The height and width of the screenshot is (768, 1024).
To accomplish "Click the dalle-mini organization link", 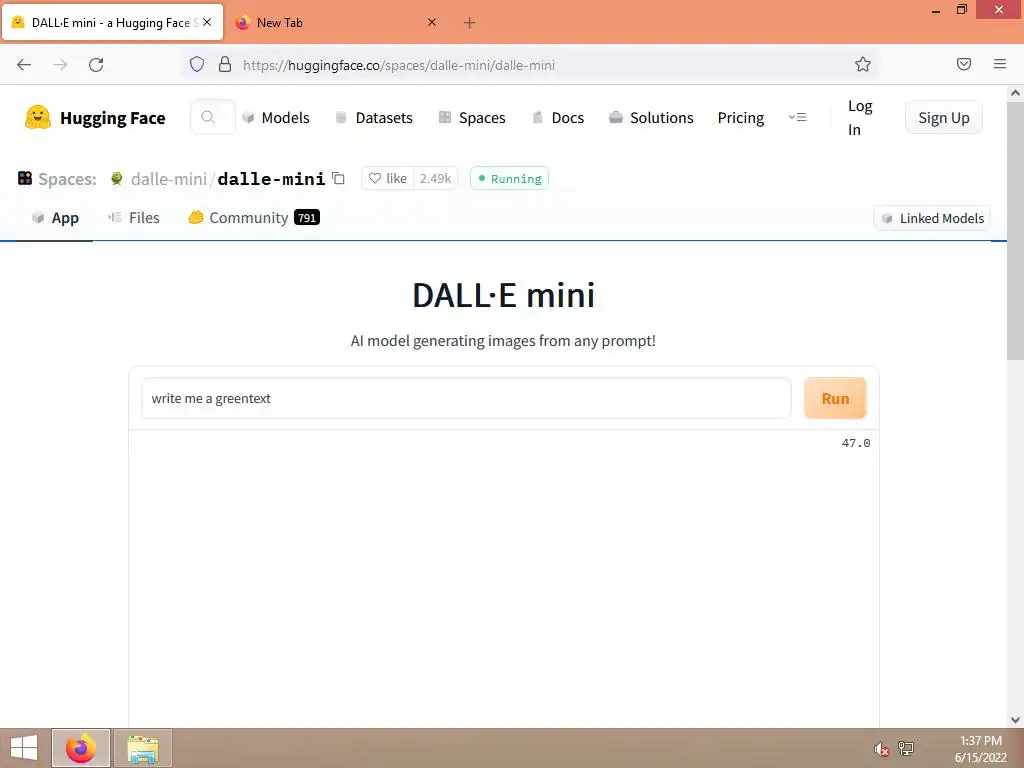I will point(168,179).
